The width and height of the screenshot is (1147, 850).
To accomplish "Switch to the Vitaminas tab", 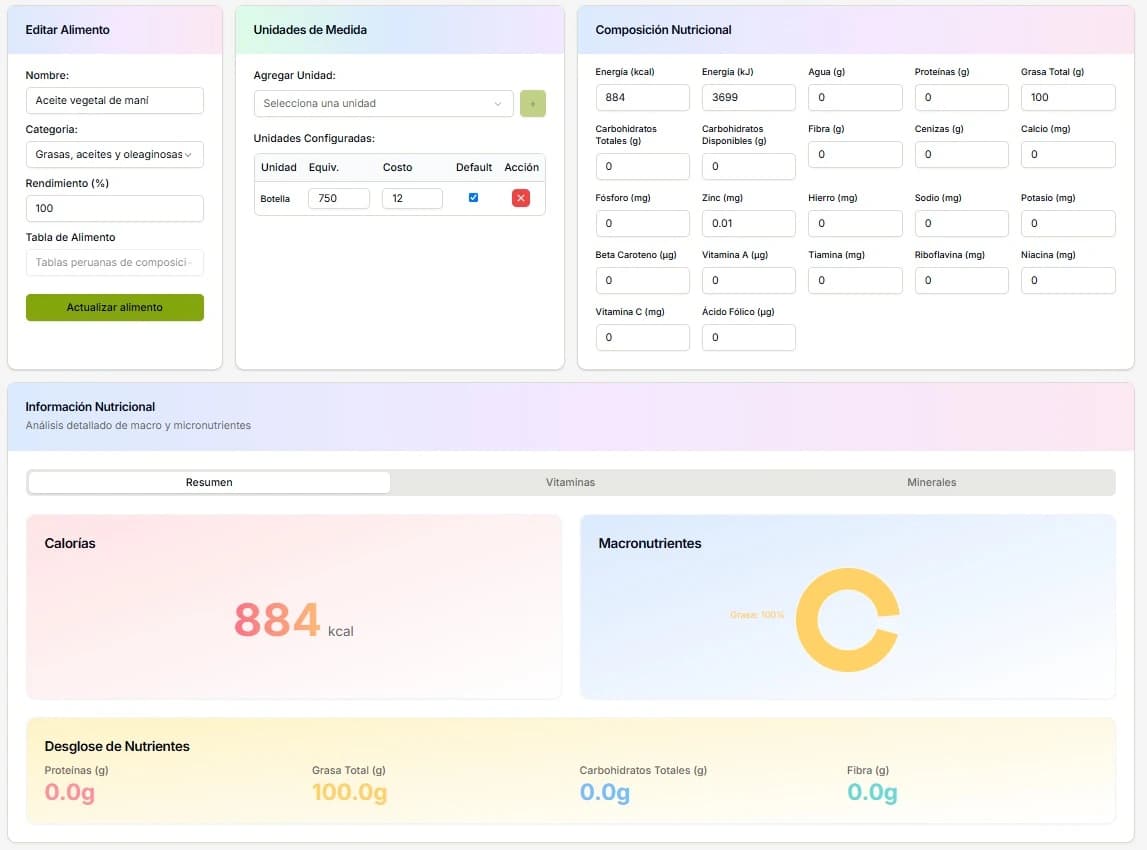I will pyautogui.click(x=570, y=482).
